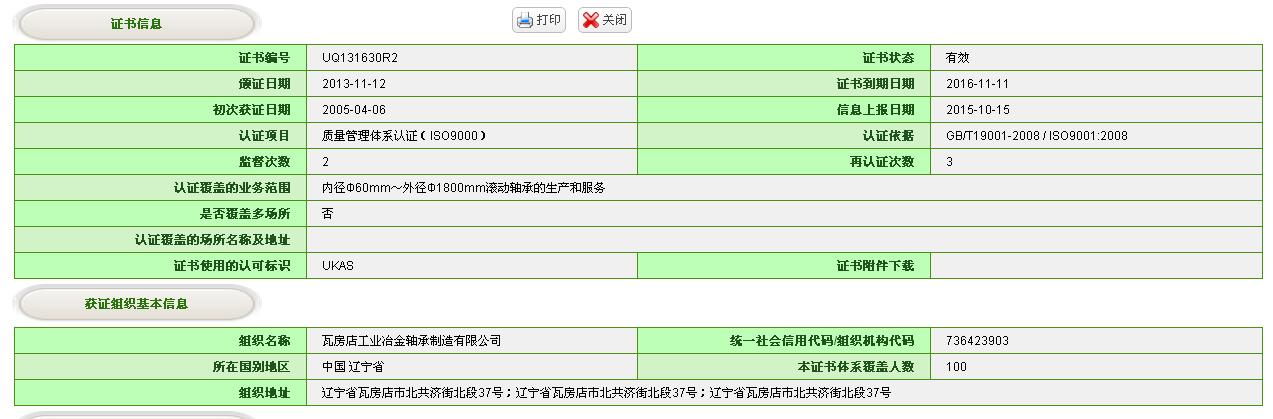This screenshot has height=419, width=1273.
Task: Select the 获证组织基本信息 section header
Action: [x=136, y=304]
